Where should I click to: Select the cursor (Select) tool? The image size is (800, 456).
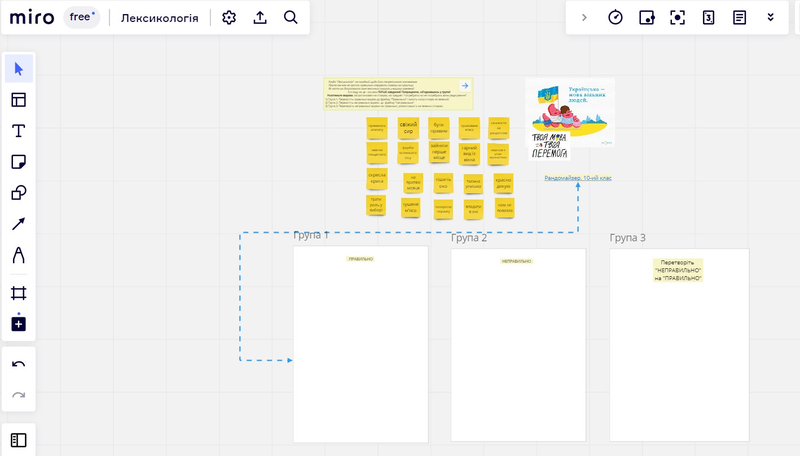point(19,69)
